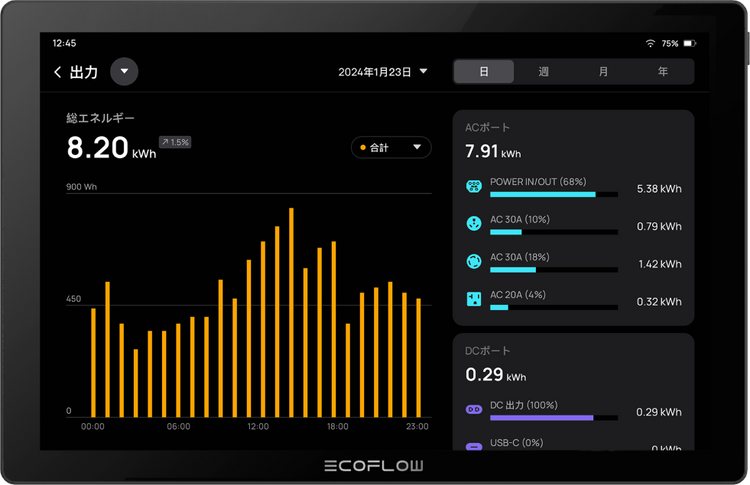Open the ACポート card header

[x=489, y=128]
